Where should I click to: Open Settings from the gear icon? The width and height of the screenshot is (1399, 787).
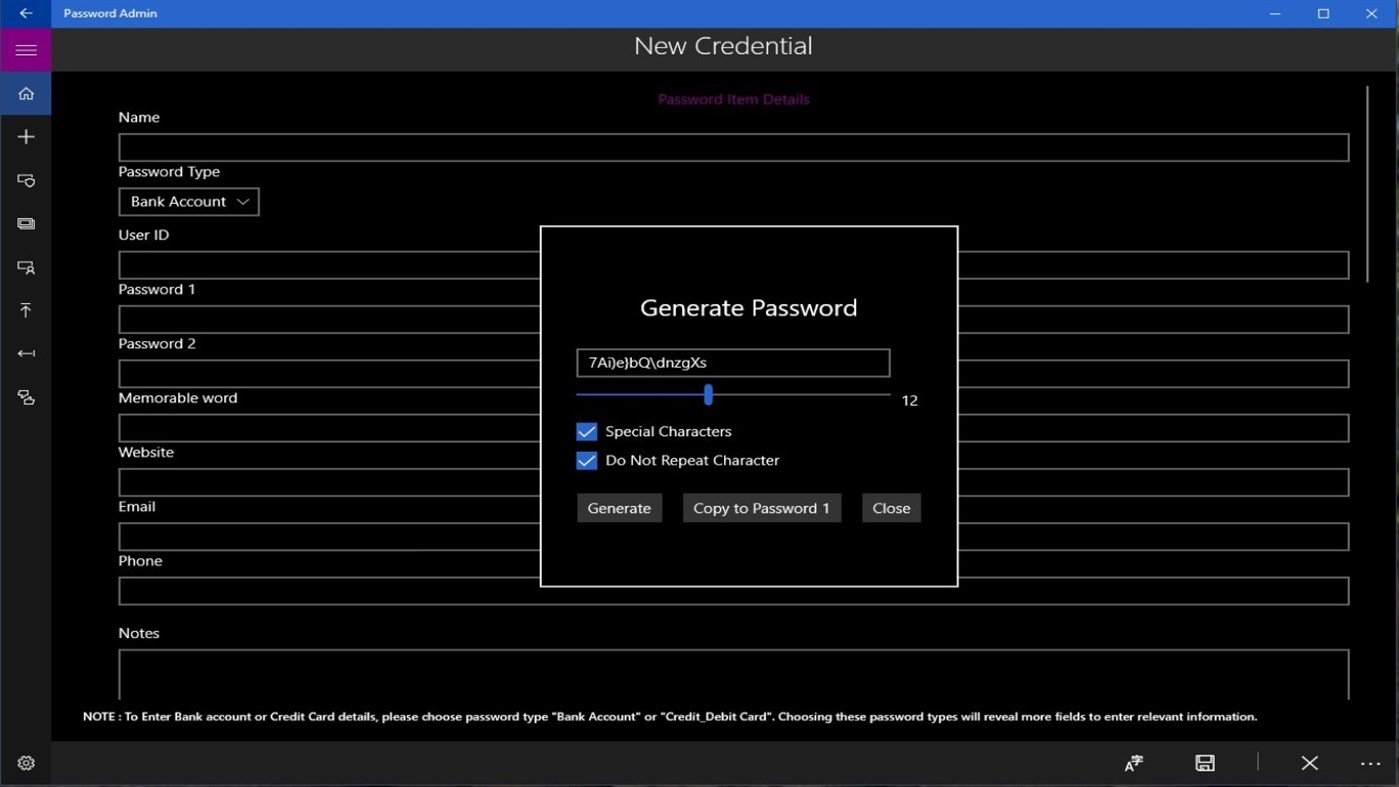(25, 762)
